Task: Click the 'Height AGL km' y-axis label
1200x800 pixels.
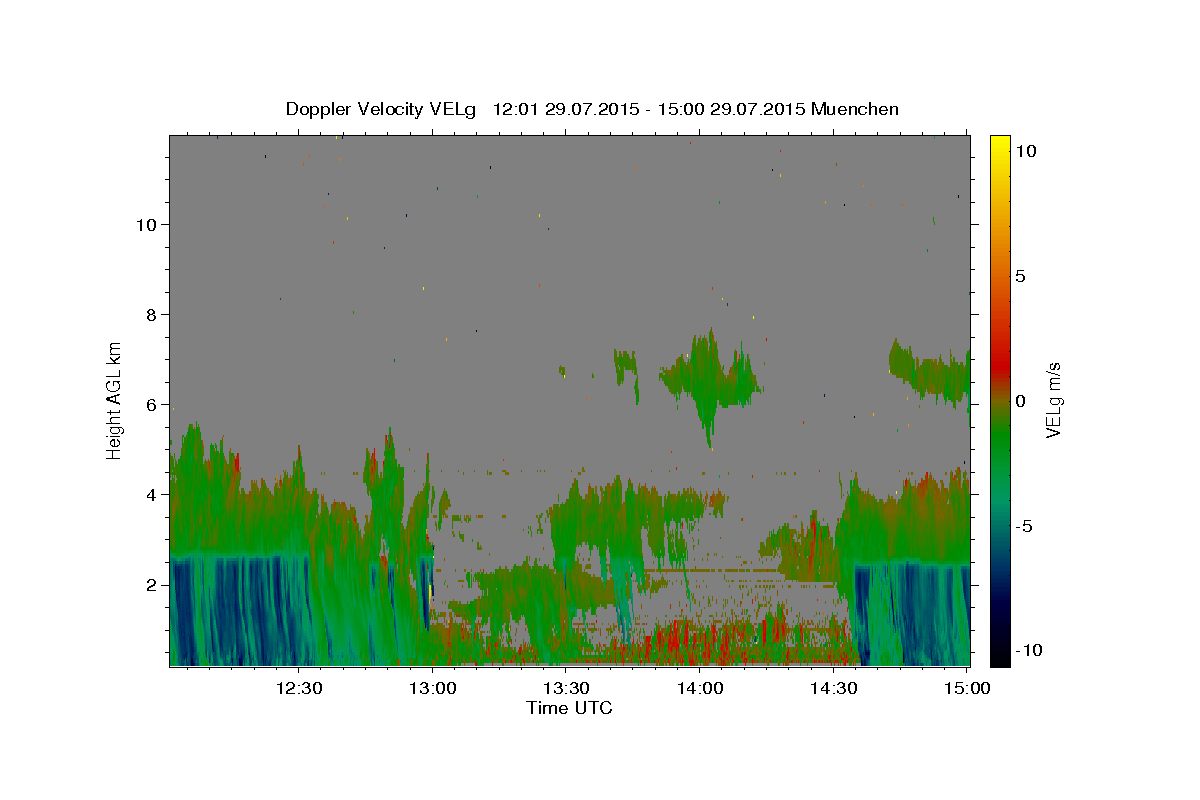Action: [x=115, y=400]
